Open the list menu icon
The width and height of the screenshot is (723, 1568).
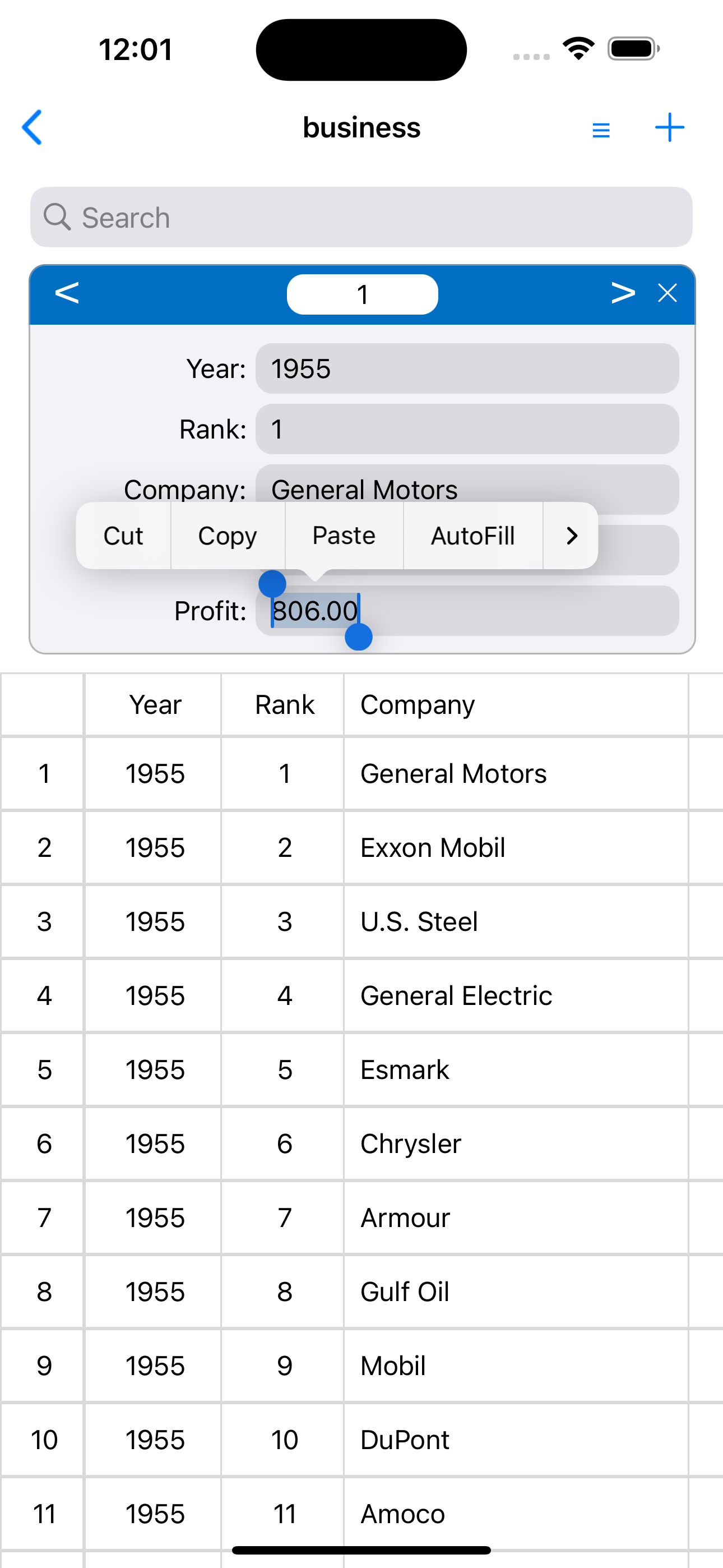click(601, 130)
